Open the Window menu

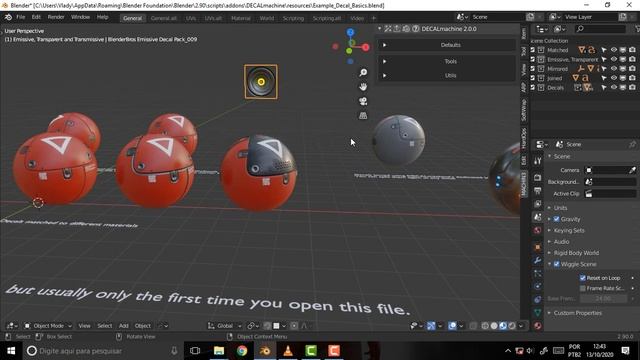(80, 17)
